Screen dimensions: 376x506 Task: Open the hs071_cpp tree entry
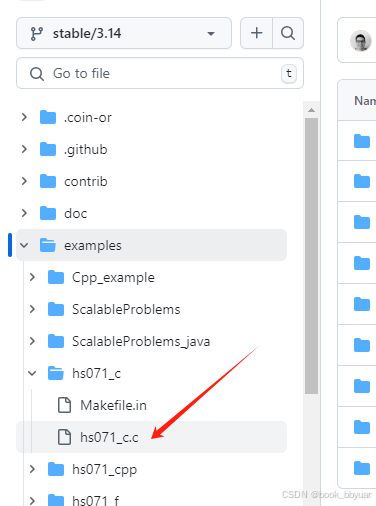[104, 470]
